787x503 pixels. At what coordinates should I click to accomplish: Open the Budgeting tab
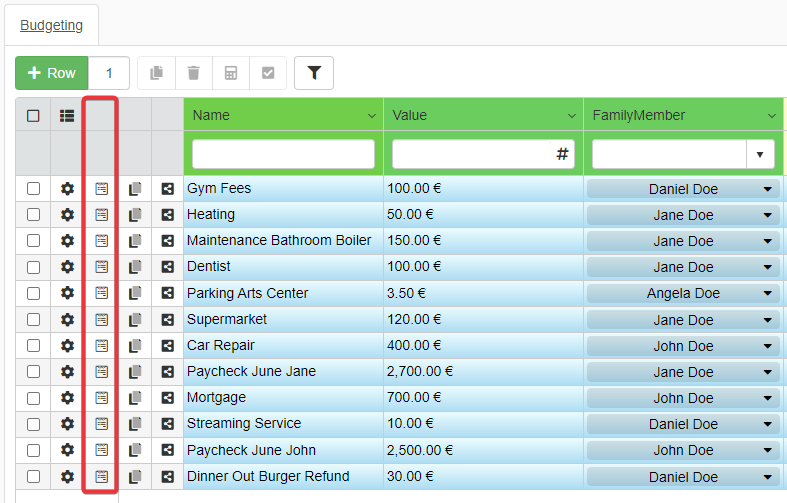coord(52,25)
